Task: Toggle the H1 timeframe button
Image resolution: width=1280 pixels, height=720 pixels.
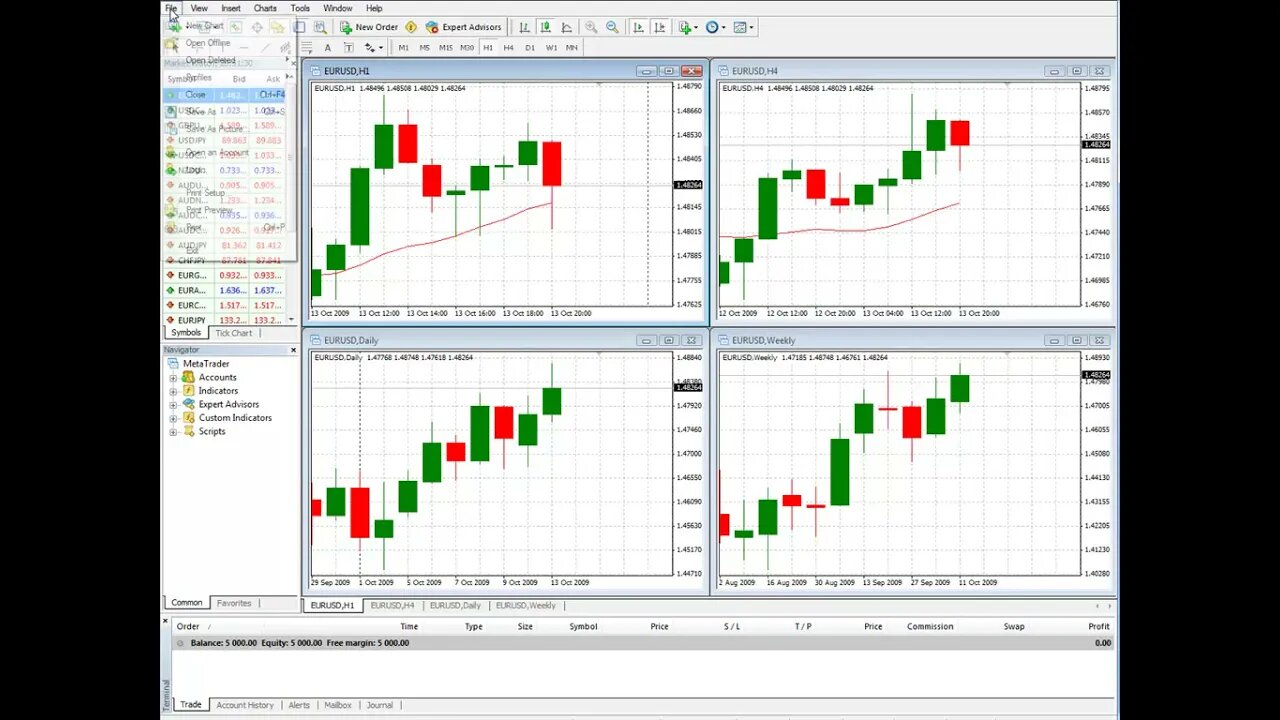Action: pyautogui.click(x=488, y=47)
